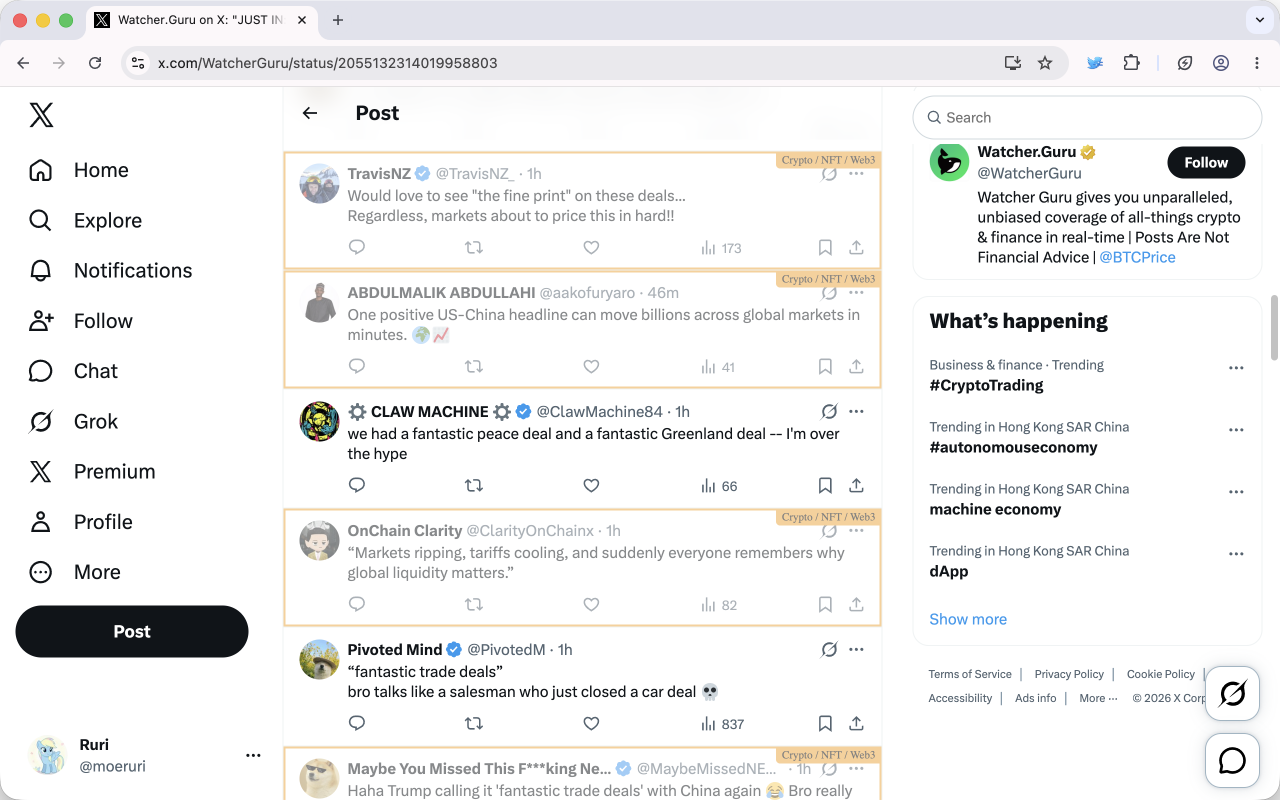Click the Follow item in sidebar
This screenshot has width=1280, height=800.
[x=80, y=321]
